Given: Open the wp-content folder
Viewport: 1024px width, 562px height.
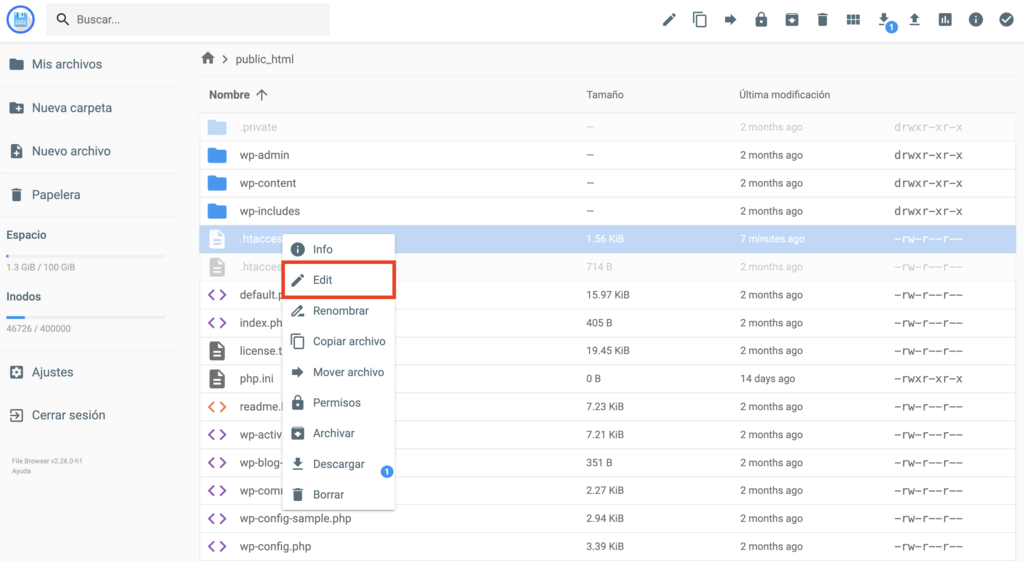Looking at the screenshot, I should pos(267,183).
